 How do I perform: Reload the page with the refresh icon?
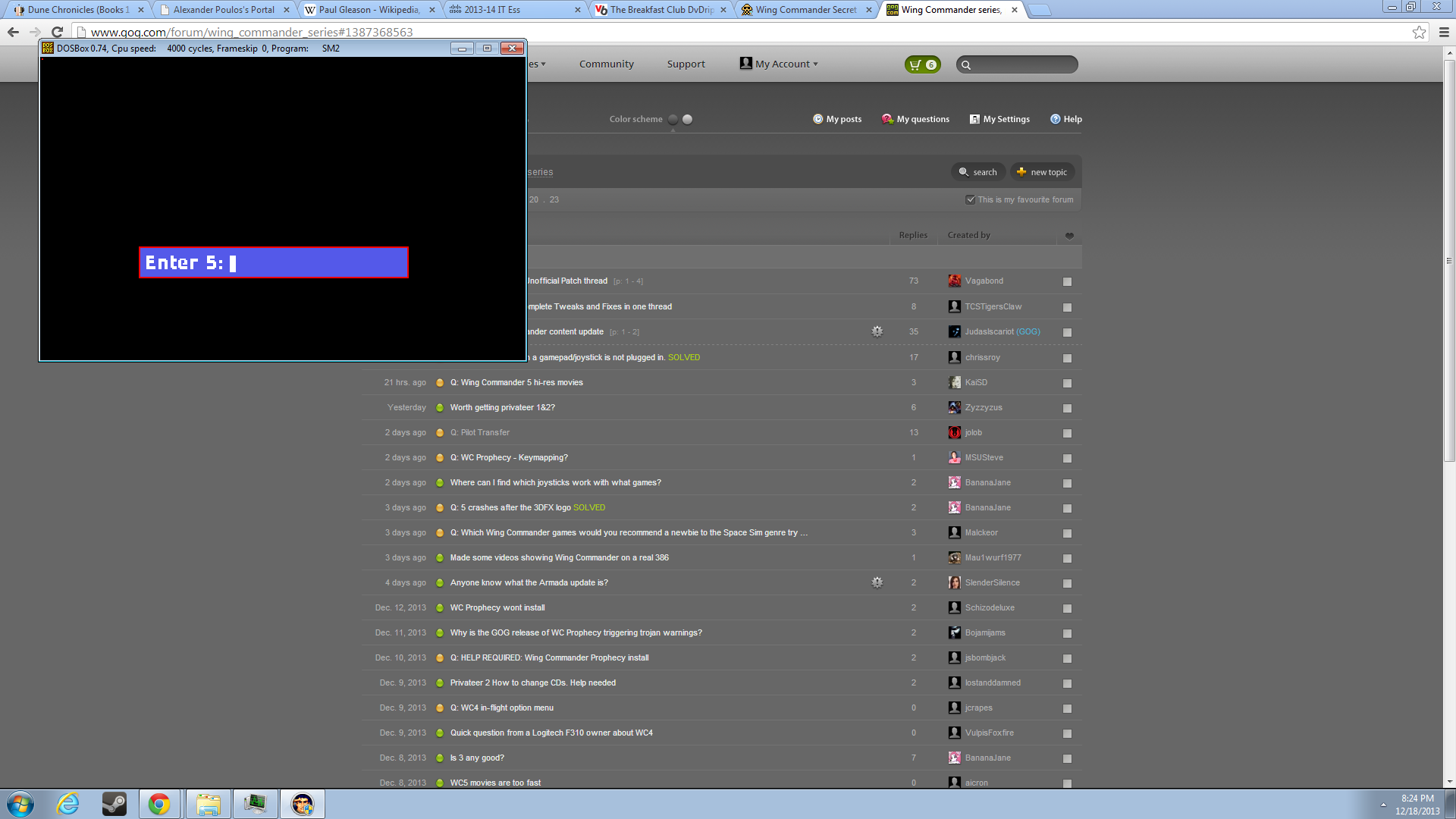click(x=57, y=32)
